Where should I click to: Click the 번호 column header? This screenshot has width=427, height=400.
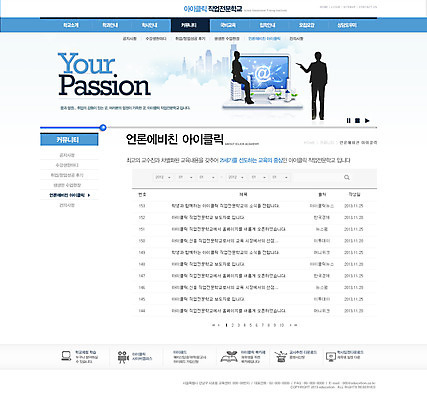(x=142, y=194)
